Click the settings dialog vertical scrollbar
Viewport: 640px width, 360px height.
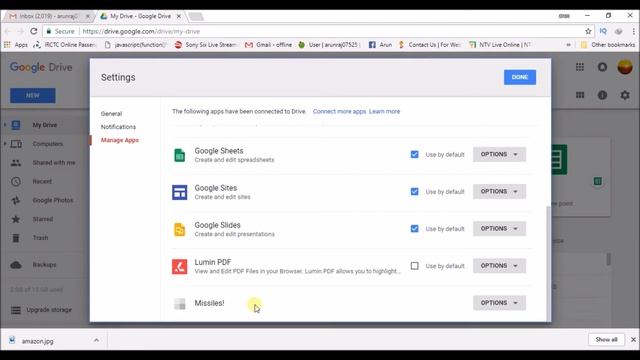coord(548,264)
